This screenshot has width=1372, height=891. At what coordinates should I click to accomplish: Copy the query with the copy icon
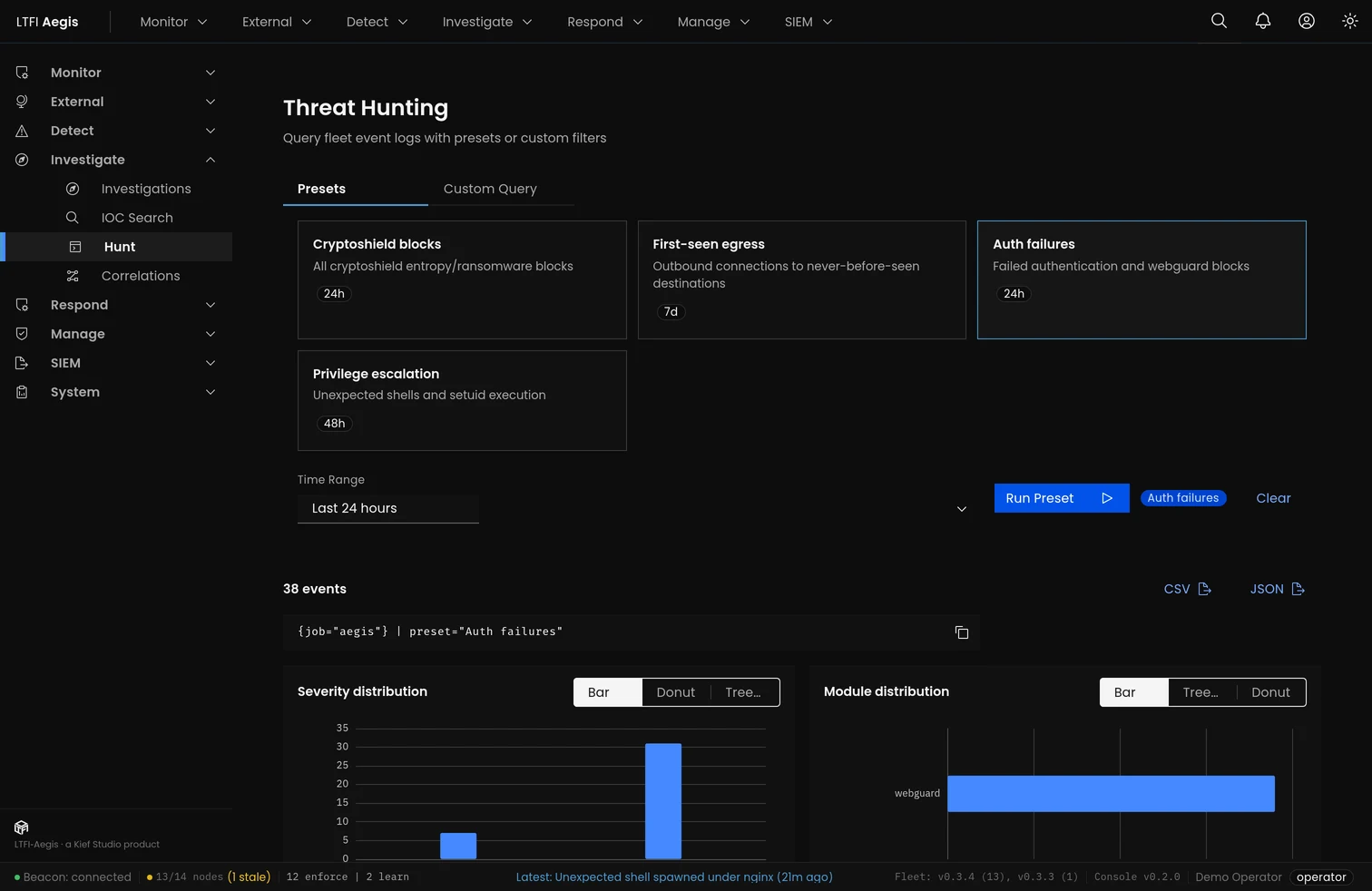click(x=962, y=632)
